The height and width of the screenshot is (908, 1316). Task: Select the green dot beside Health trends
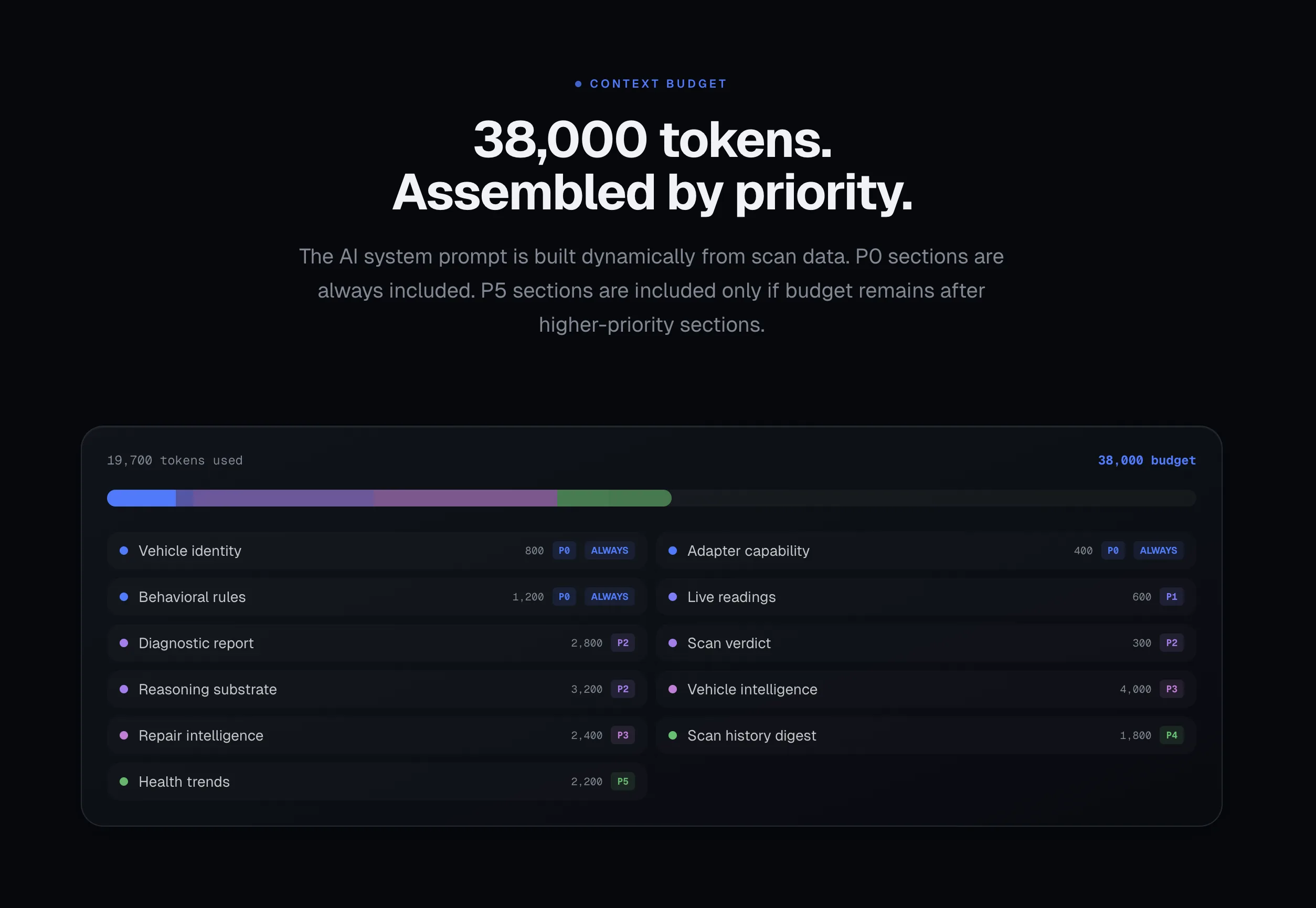(x=124, y=781)
